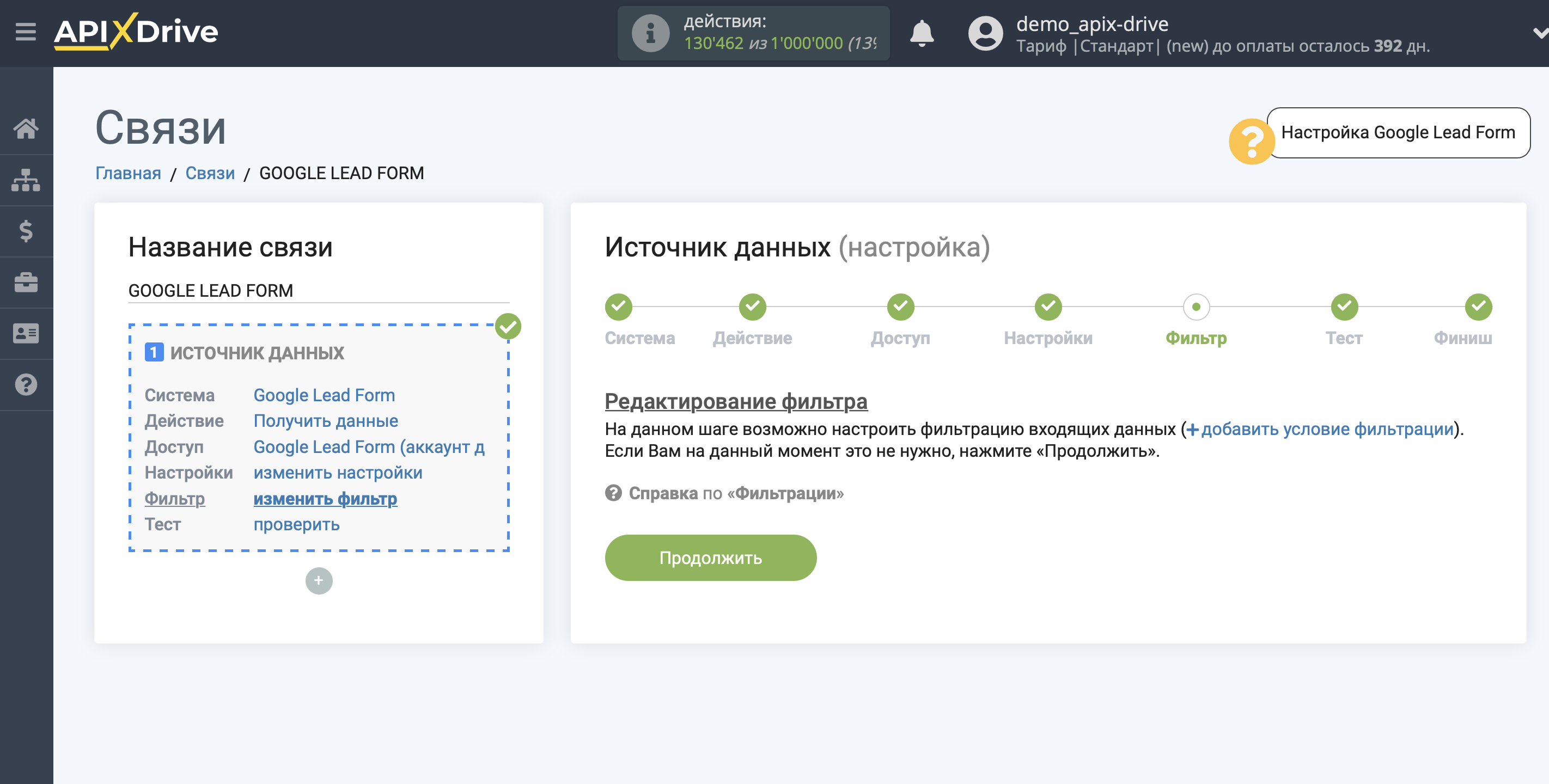Open 'Настройка Google Lead Form' help button
Image resolution: width=1549 pixels, height=784 pixels.
pos(1398,132)
